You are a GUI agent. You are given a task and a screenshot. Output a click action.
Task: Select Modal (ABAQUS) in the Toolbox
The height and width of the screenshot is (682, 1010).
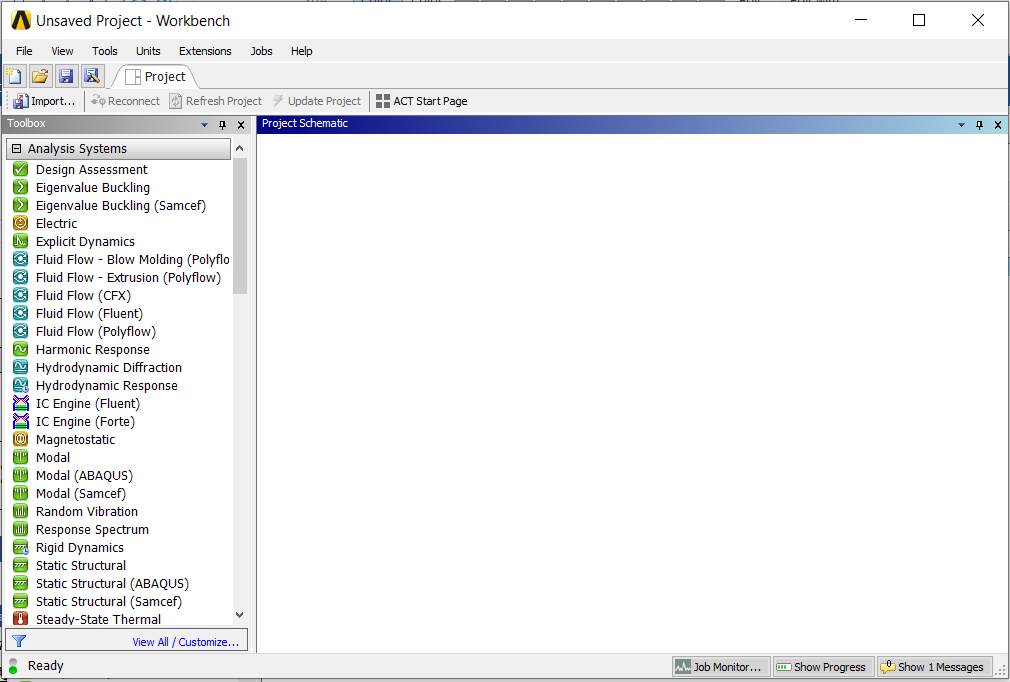84,476
